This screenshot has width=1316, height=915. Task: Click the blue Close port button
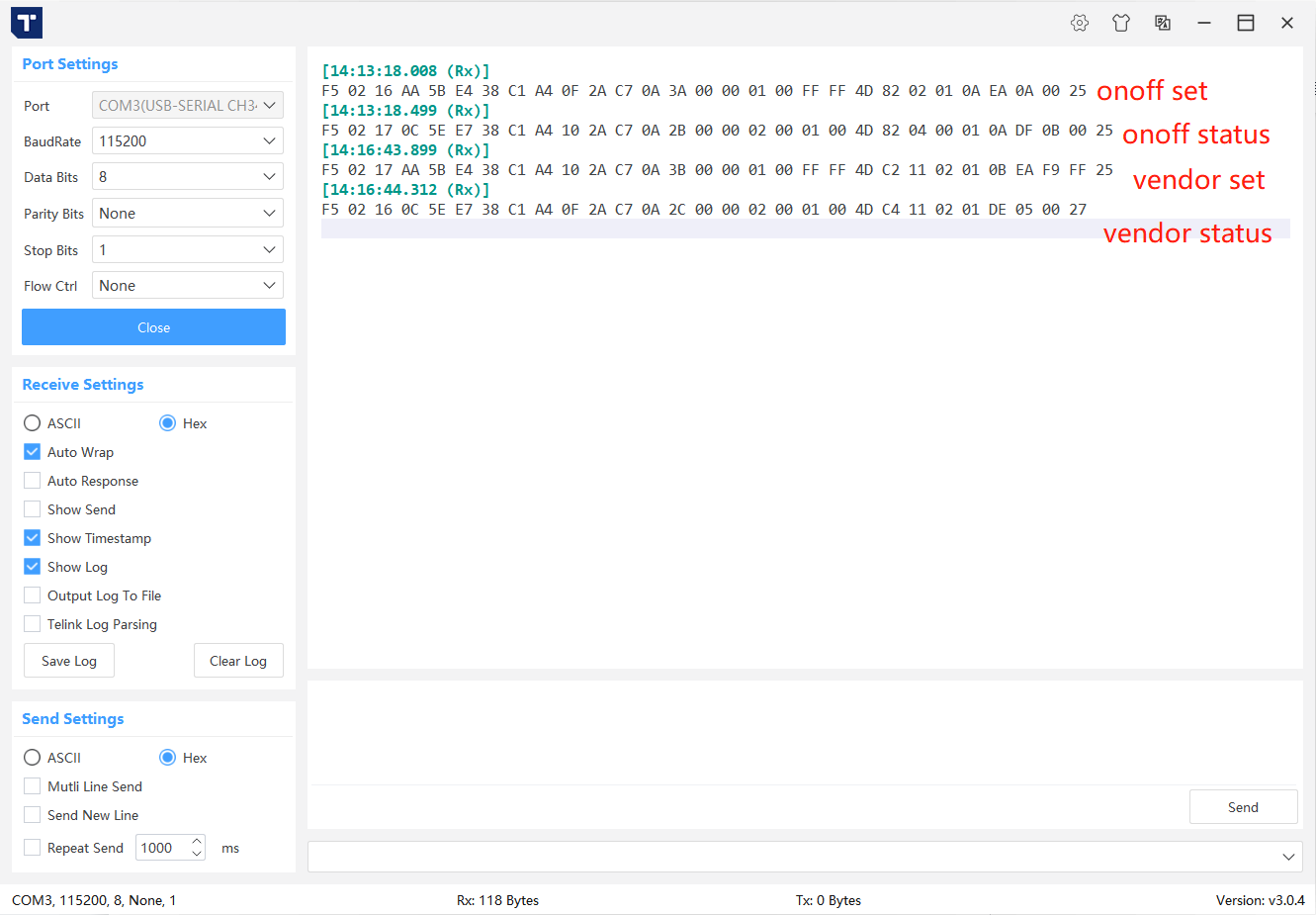pos(153,327)
